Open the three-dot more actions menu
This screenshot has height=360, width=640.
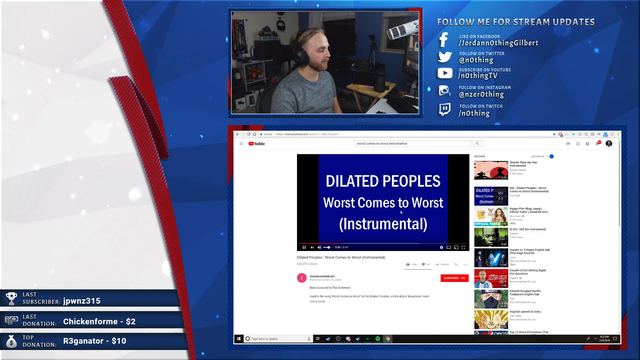pyautogui.click(x=465, y=264)
